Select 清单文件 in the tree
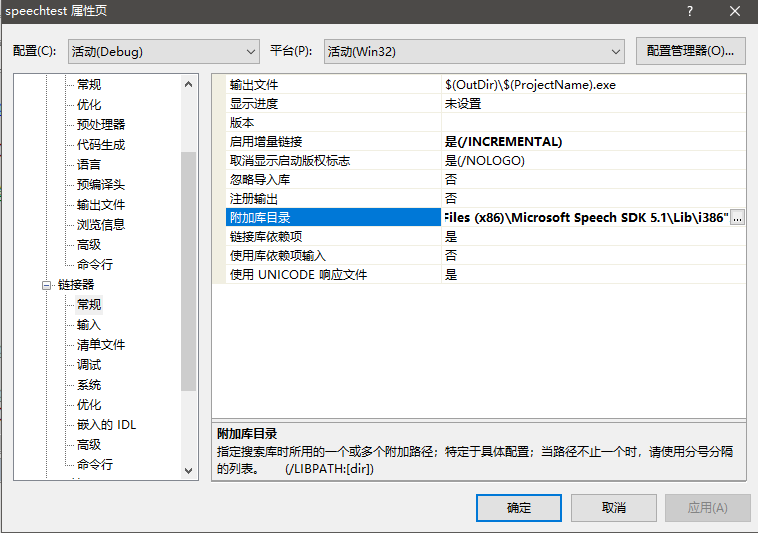This screenshot has width=758, height=533. [x=101, y=345]
